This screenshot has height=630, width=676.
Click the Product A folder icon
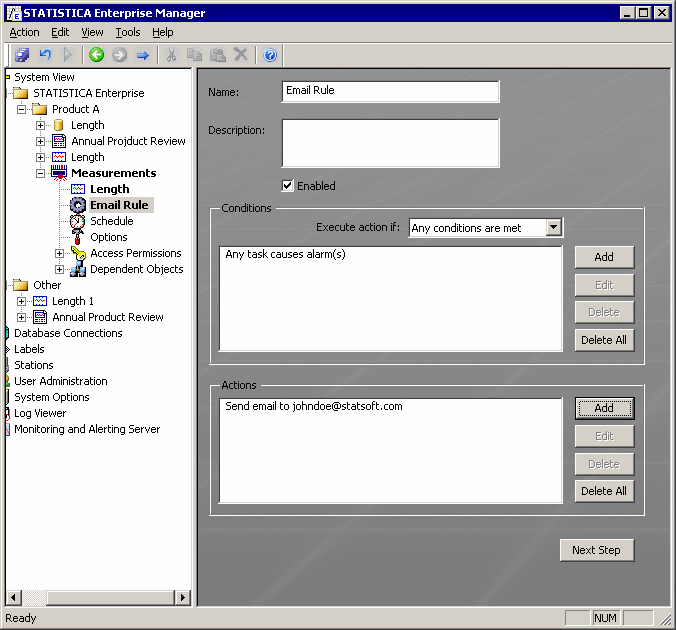tap(39, 109)
